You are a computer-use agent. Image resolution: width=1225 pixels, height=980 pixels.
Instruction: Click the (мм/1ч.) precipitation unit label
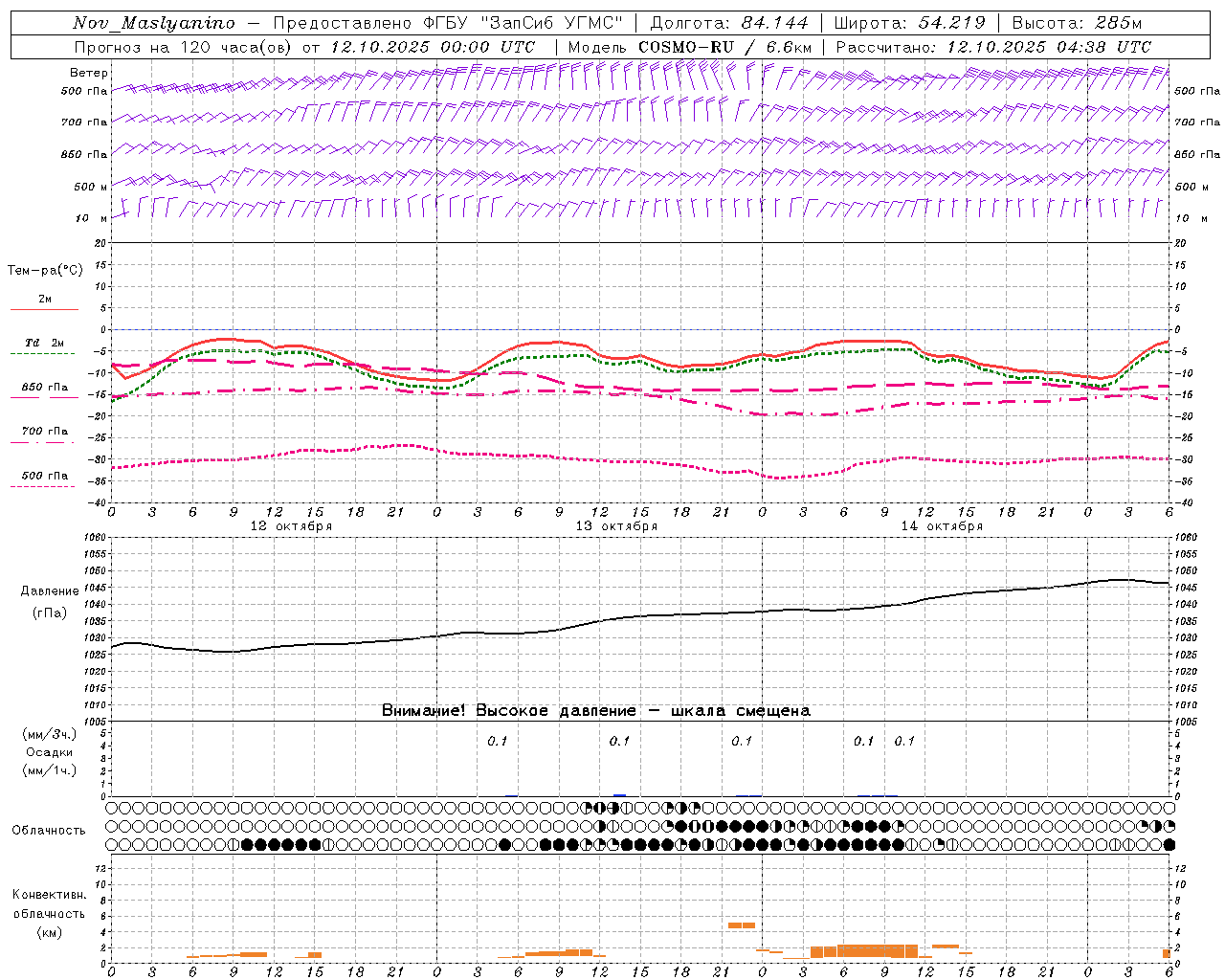[x=50, y=770]
